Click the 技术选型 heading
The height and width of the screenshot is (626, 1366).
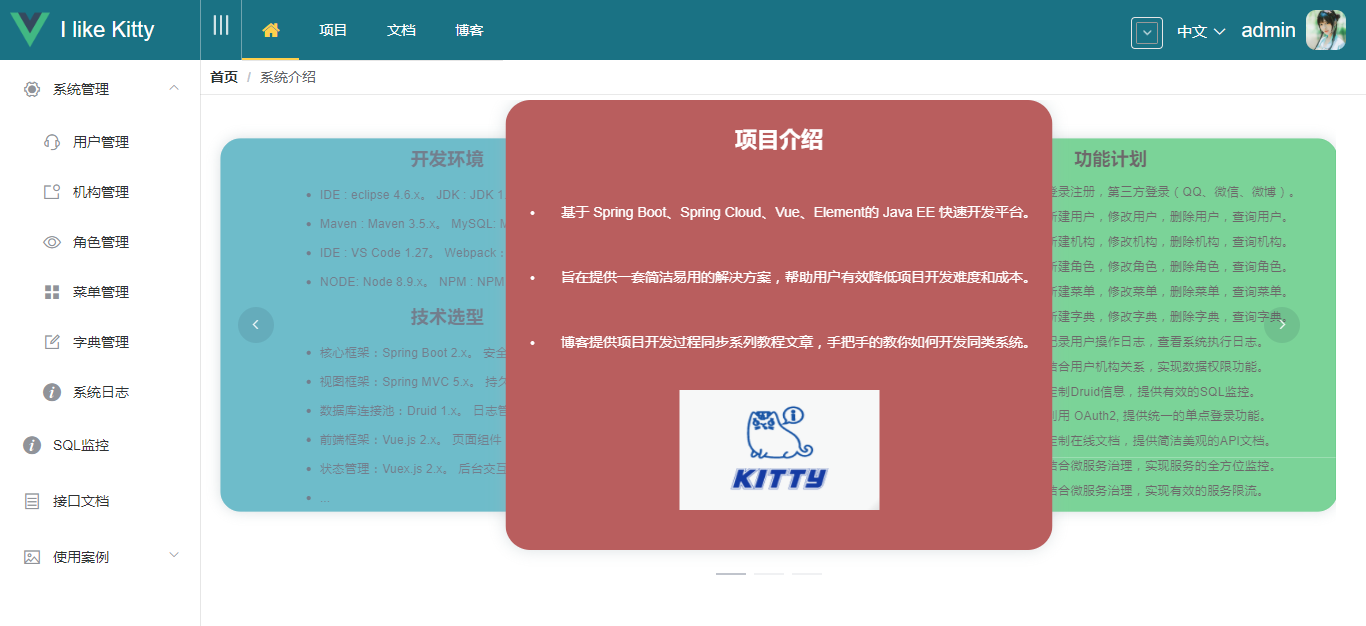pyautogui.click(x=447, y=317)
